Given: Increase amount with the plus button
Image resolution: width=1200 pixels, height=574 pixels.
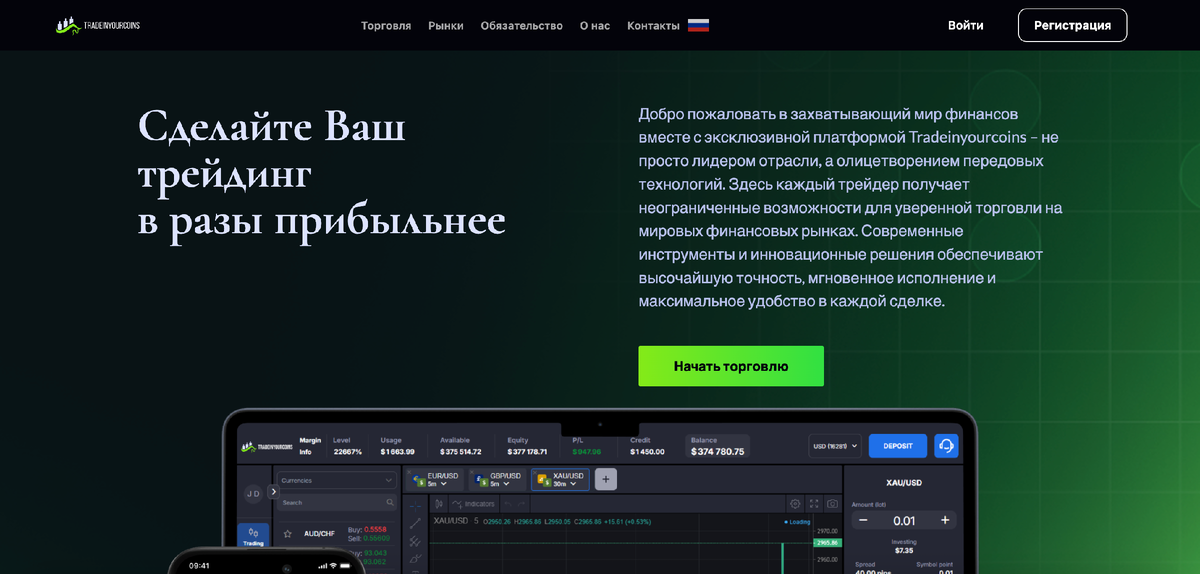Looking at the screenshot, I should [x=945, y=520].
